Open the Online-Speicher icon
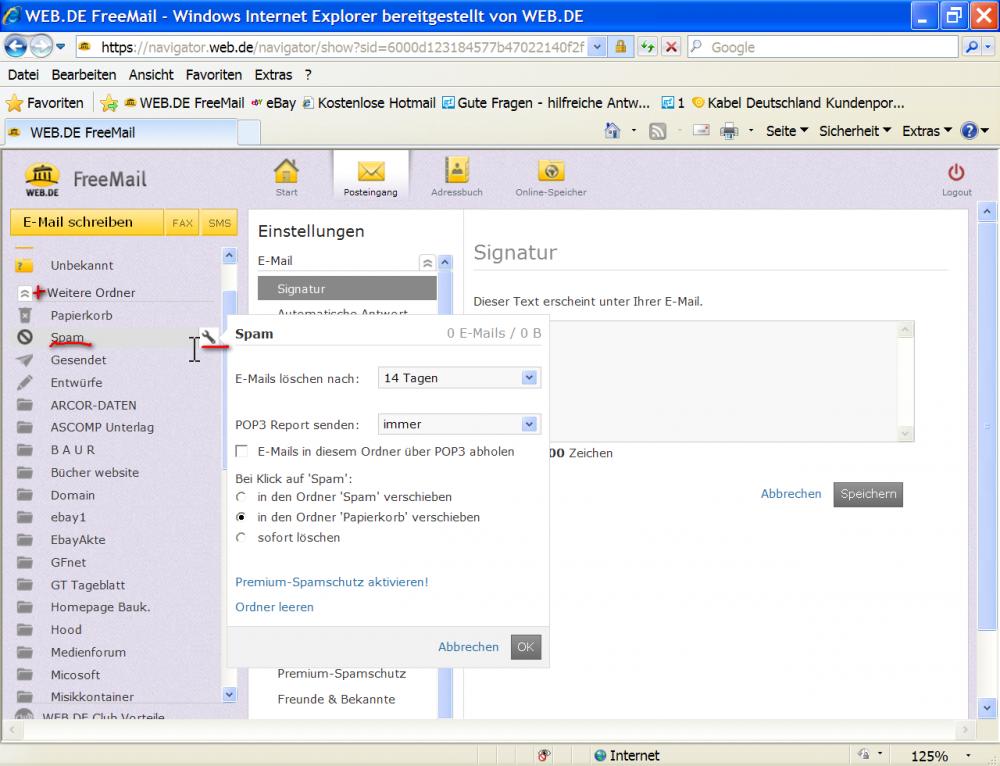 pos(551,171)
